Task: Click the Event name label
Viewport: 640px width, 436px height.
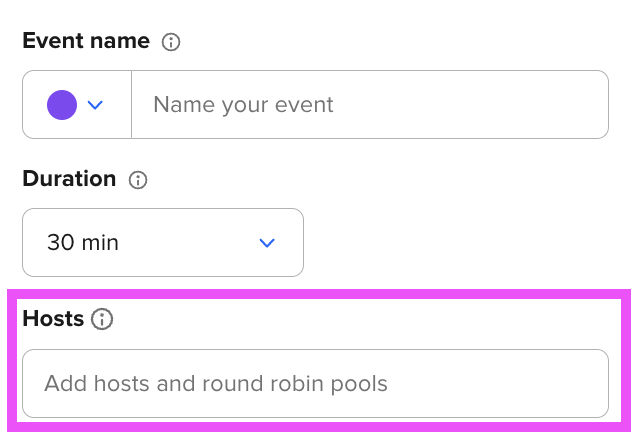Action: click(86, 41)
